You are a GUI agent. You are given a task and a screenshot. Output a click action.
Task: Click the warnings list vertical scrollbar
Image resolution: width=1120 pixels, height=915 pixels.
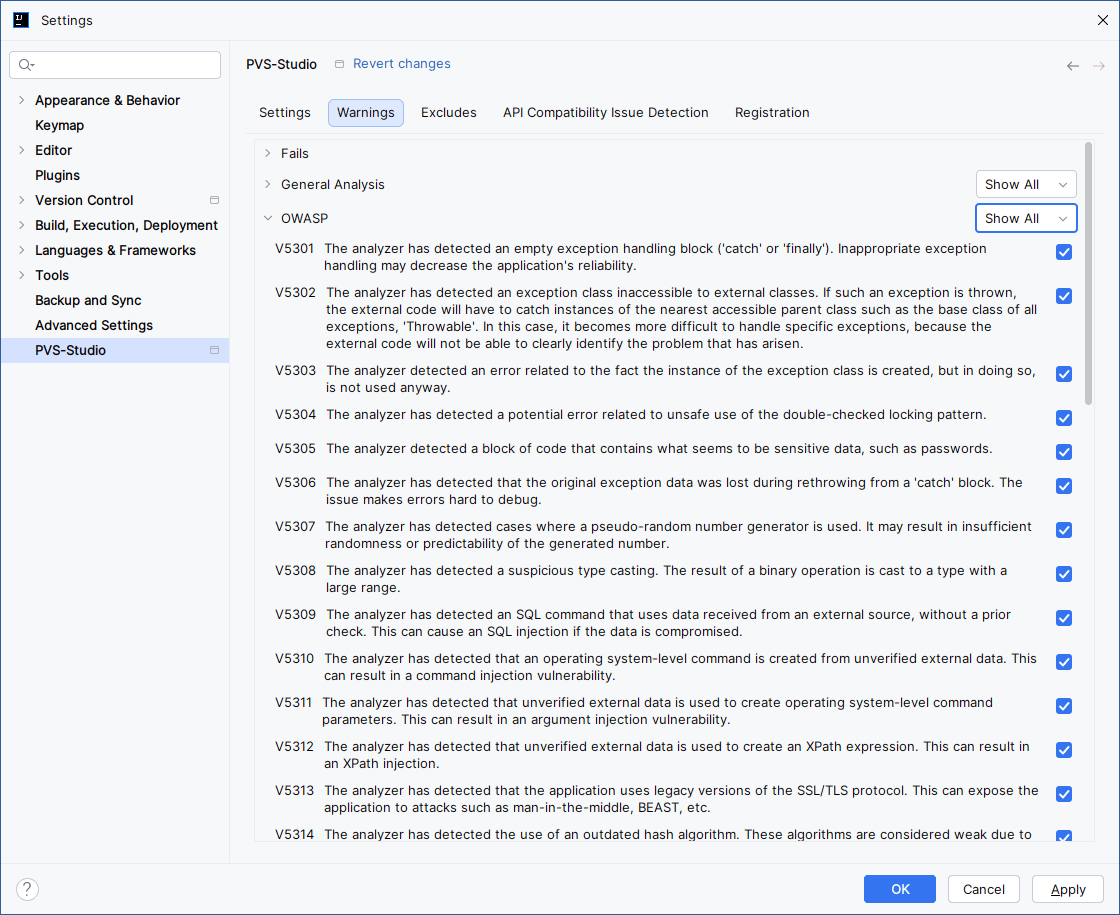pyautogui.click(x=1088, y=272)
